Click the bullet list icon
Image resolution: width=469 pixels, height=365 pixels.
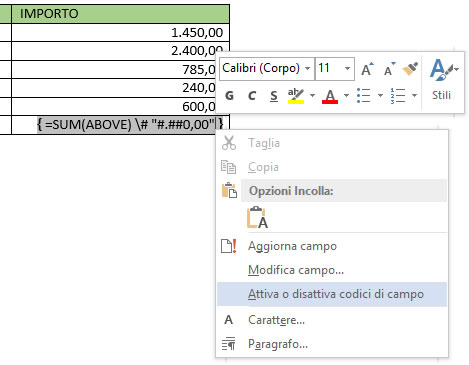(x=364, y=96)
